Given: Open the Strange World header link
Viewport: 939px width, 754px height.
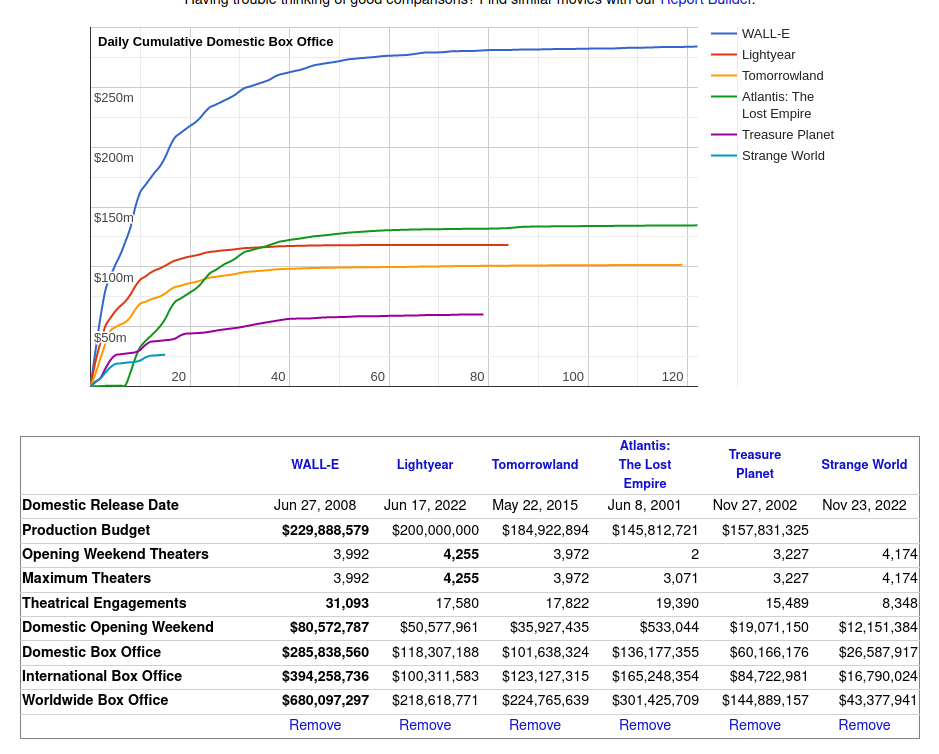Looking at the screenshot, I should [864, 465].
